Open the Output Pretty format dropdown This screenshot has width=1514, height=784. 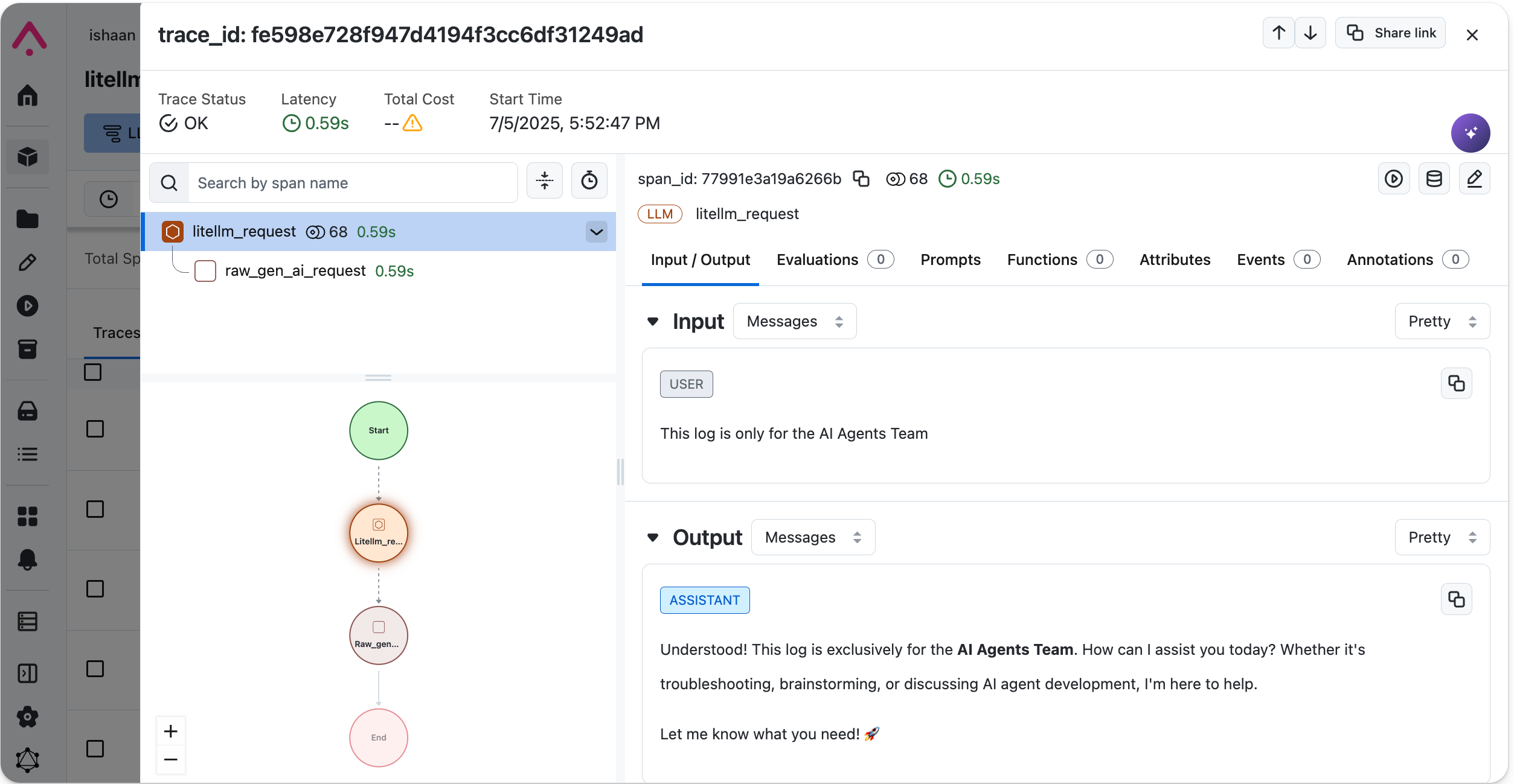pos(1442,537)
